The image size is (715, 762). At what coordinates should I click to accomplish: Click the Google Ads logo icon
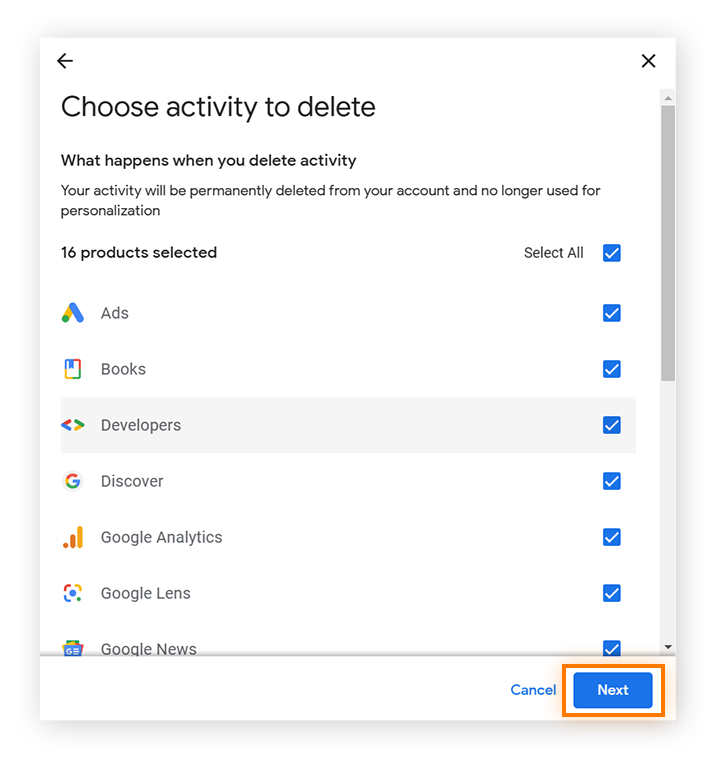pos(73,313)
